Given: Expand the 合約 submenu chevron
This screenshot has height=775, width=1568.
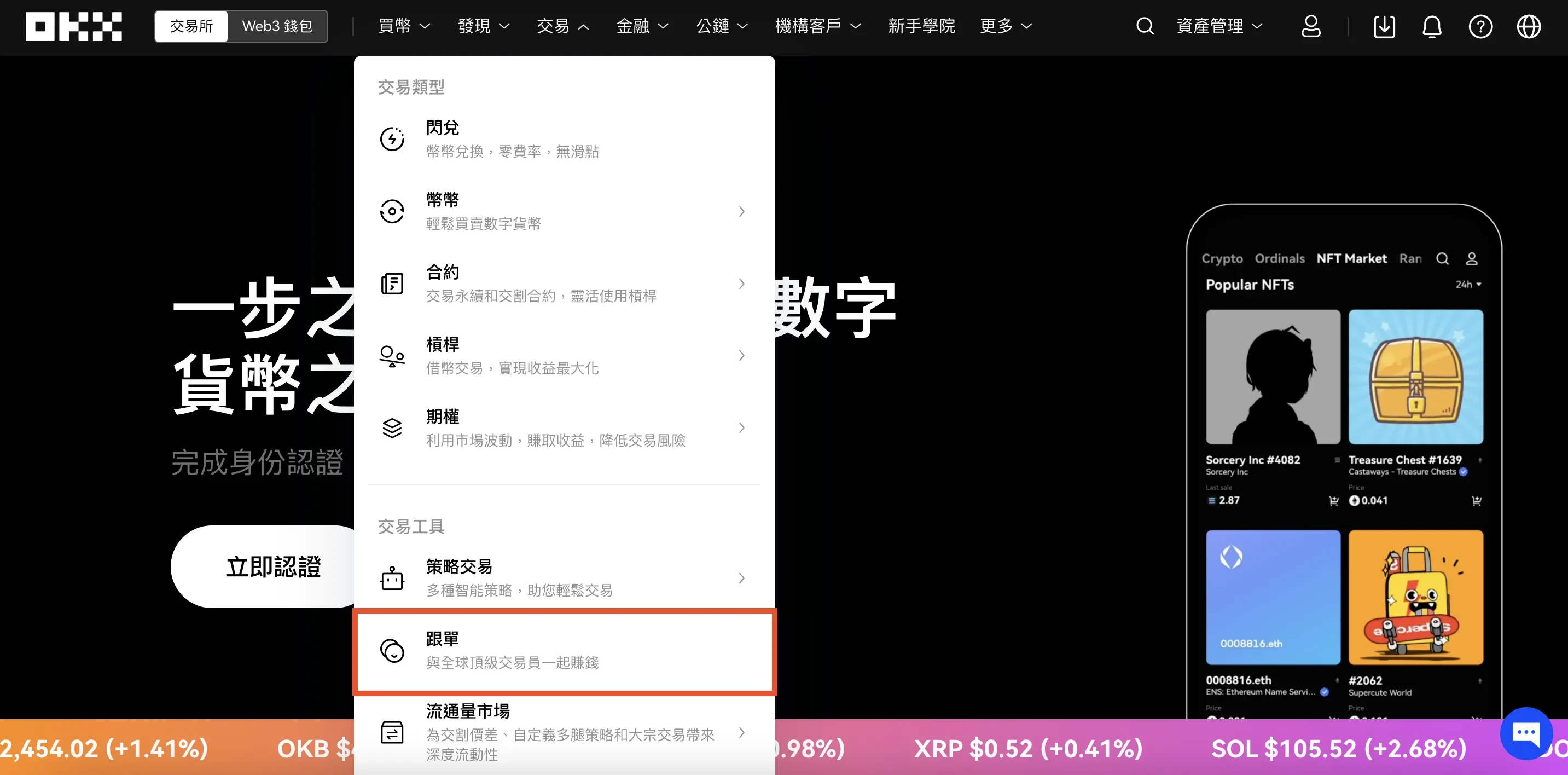Looking at the screenshot, I should coord(741,284).
